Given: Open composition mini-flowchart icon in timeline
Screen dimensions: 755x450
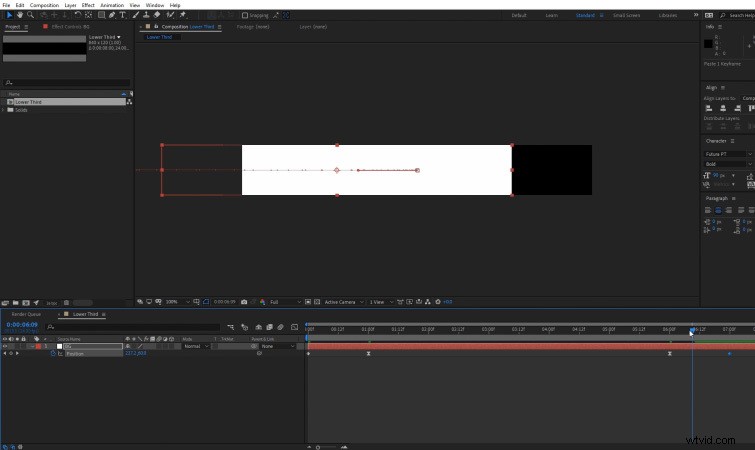Looking at the screenshot, I should coord(231,327).
